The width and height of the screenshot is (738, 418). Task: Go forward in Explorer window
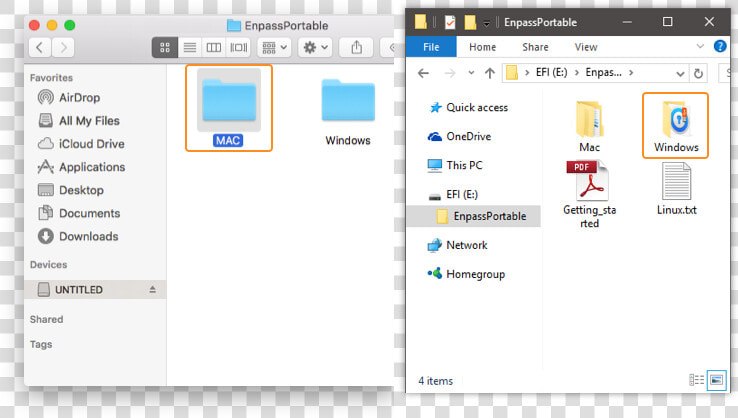click(x=450, y=73)
